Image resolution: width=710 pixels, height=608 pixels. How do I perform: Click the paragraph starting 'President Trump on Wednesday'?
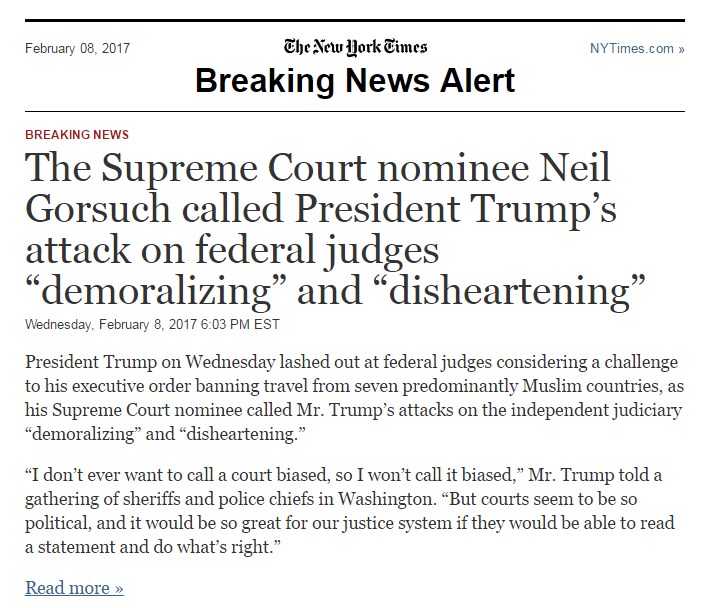point(355,398)
